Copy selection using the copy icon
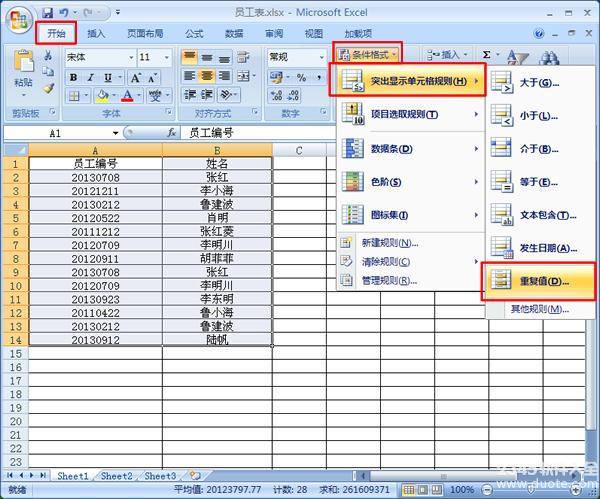The height and width of the screenshot is (499, 600). point(48,72)
